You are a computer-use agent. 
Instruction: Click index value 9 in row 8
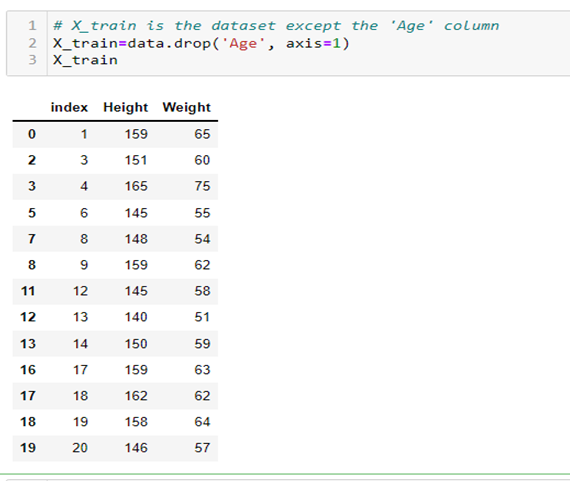tap(84, 265)
